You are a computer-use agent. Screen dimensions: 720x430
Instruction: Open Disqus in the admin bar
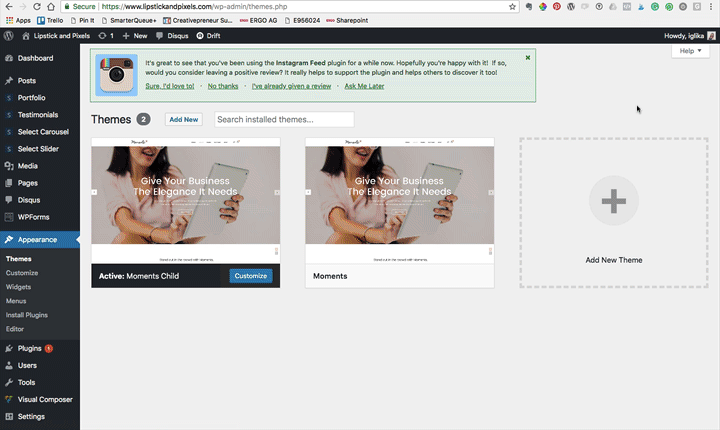coord(172,35)
